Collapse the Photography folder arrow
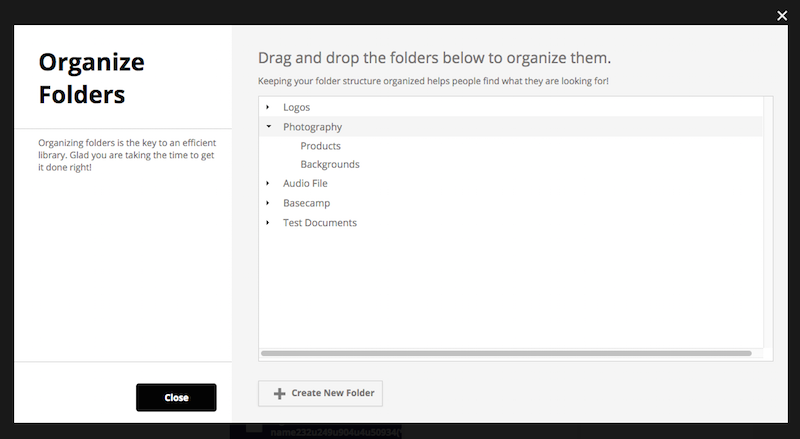Viewport: 800px width, 439px height. coord(268,126)
